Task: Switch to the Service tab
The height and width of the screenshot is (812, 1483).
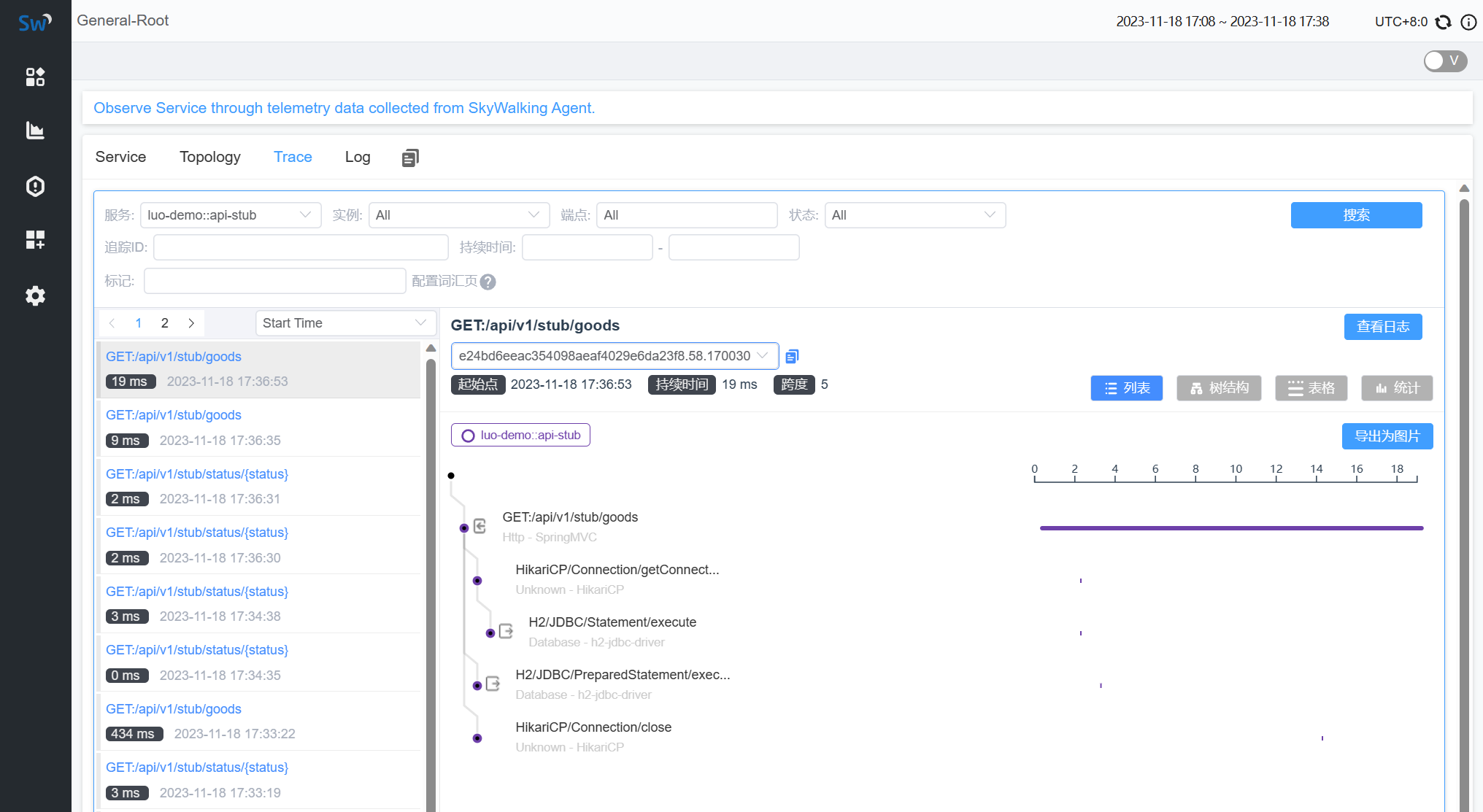Action: (x=120, y=157)
